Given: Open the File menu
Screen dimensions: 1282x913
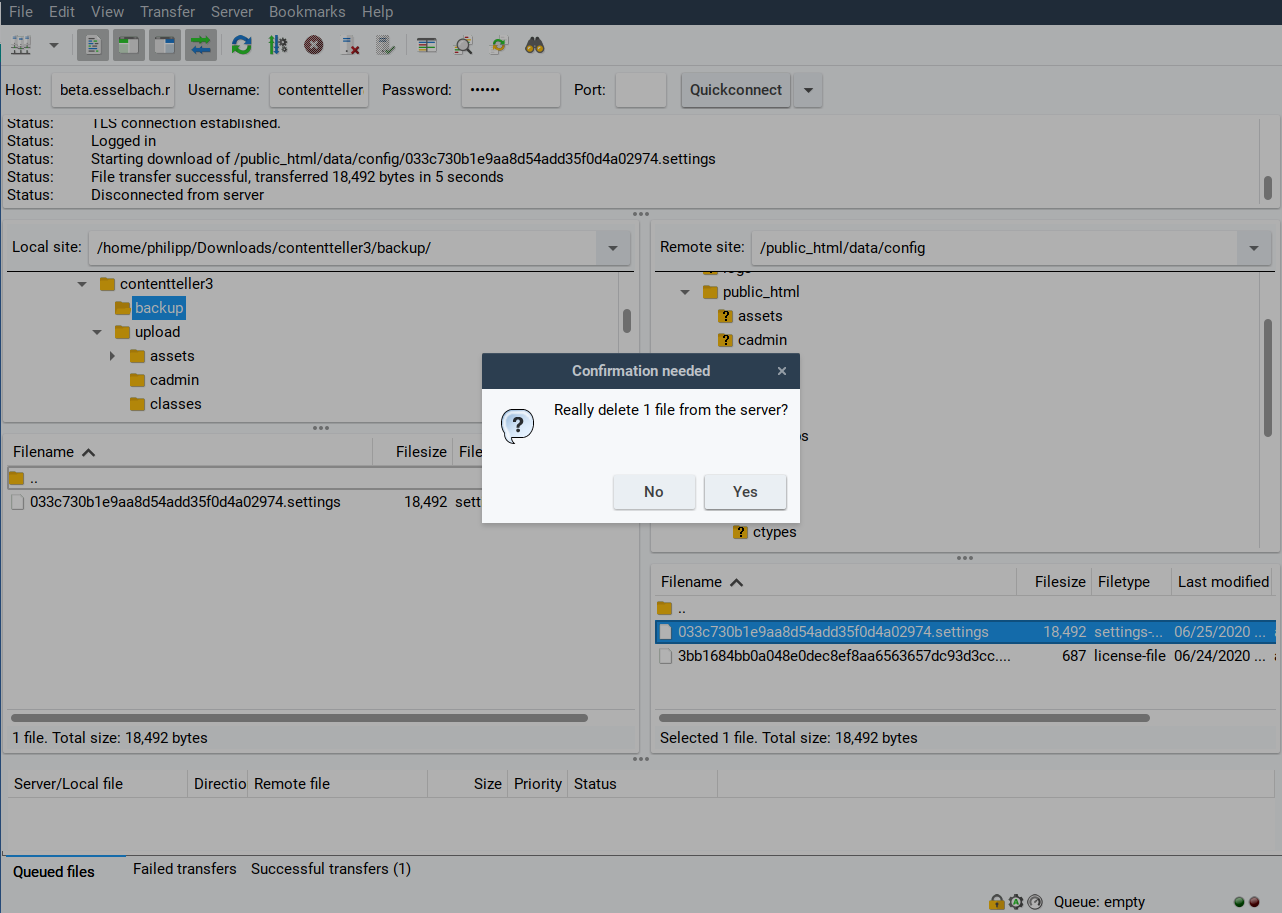Looking at the screenshot, I should pos(21,12).
